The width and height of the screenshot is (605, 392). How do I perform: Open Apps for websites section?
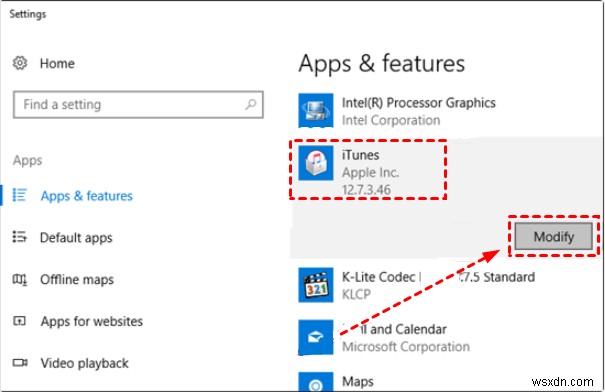(x=92, y=321)
